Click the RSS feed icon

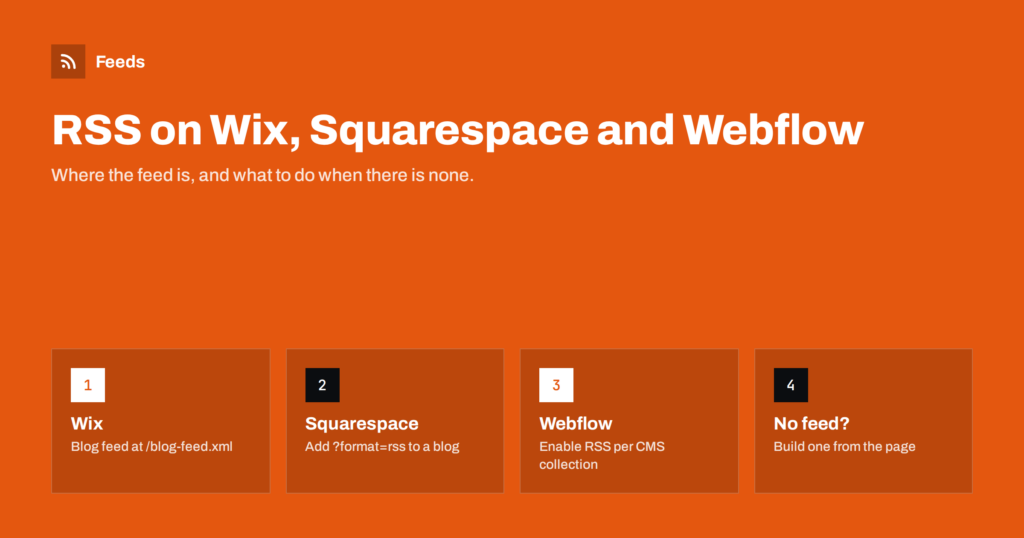[x=68, y=61]
